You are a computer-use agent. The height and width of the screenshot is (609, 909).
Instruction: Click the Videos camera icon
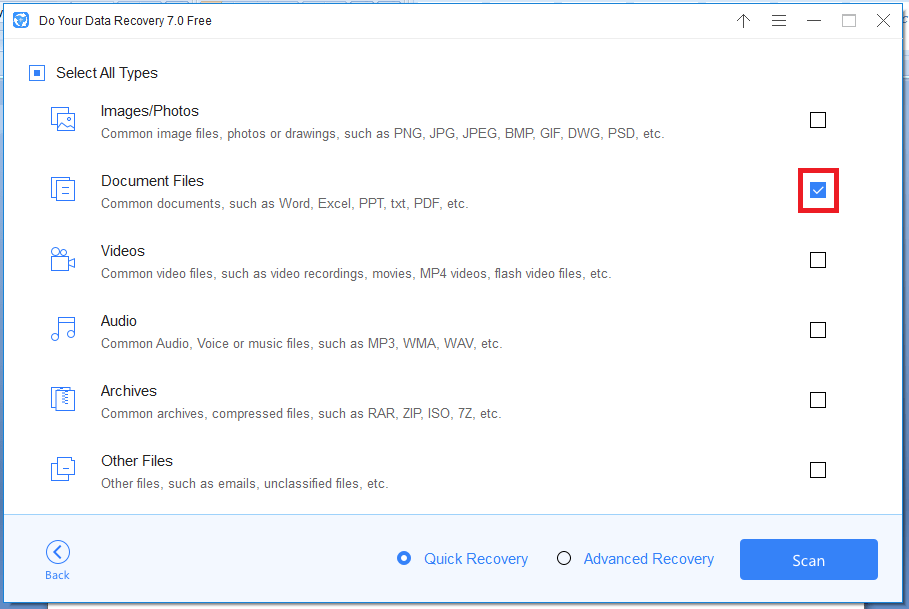pos(63,259)
